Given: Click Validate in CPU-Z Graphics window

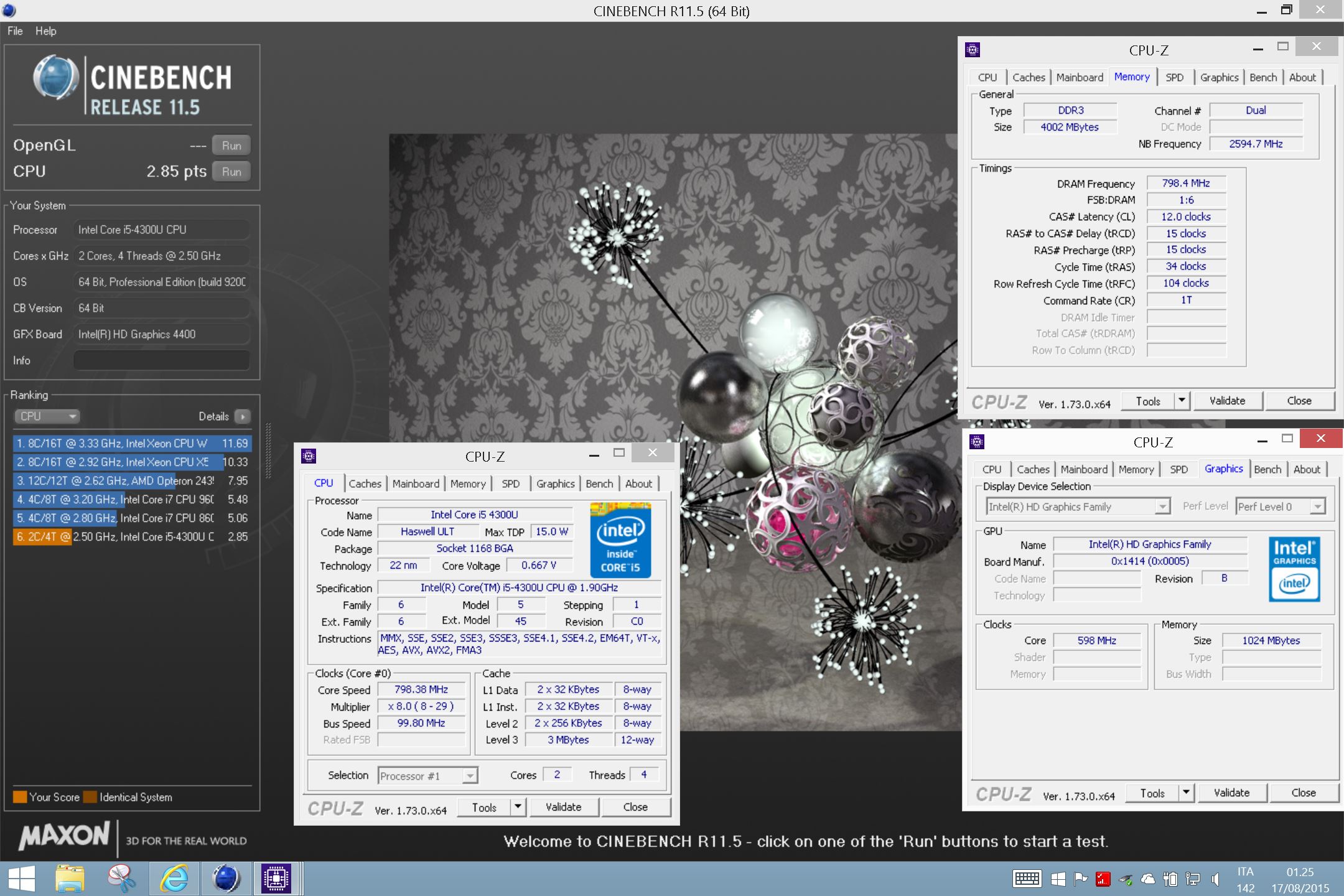Looking at the screenshot, I should tap(1232, 793).
